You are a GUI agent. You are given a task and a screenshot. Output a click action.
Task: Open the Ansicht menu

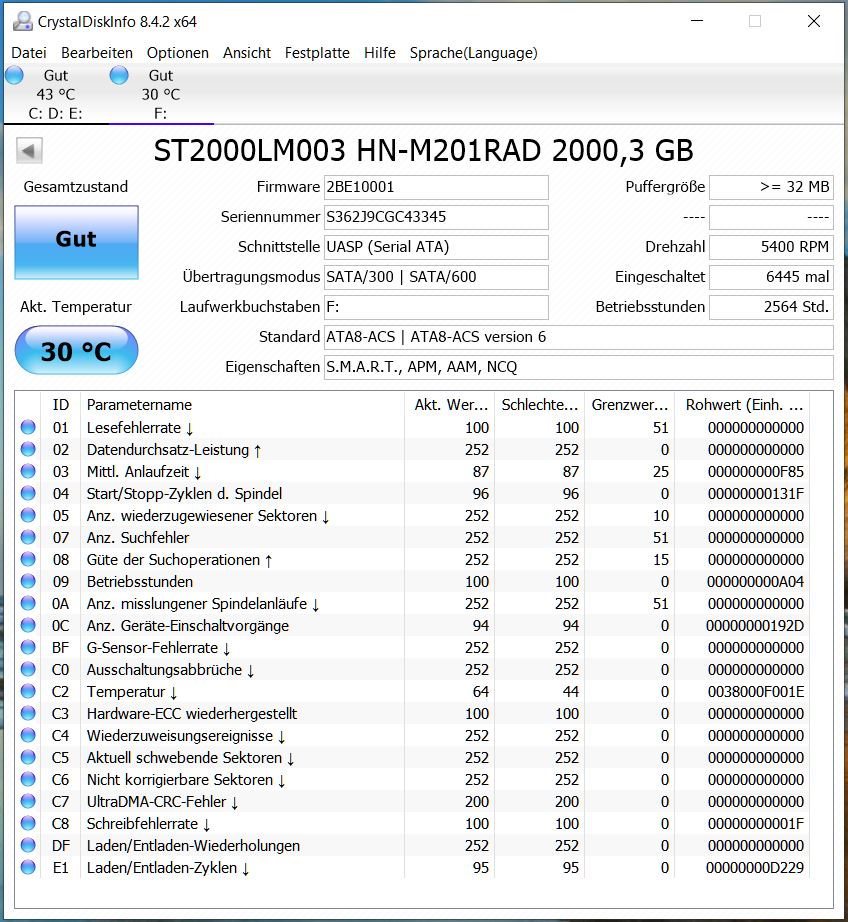tap(247, 53)
